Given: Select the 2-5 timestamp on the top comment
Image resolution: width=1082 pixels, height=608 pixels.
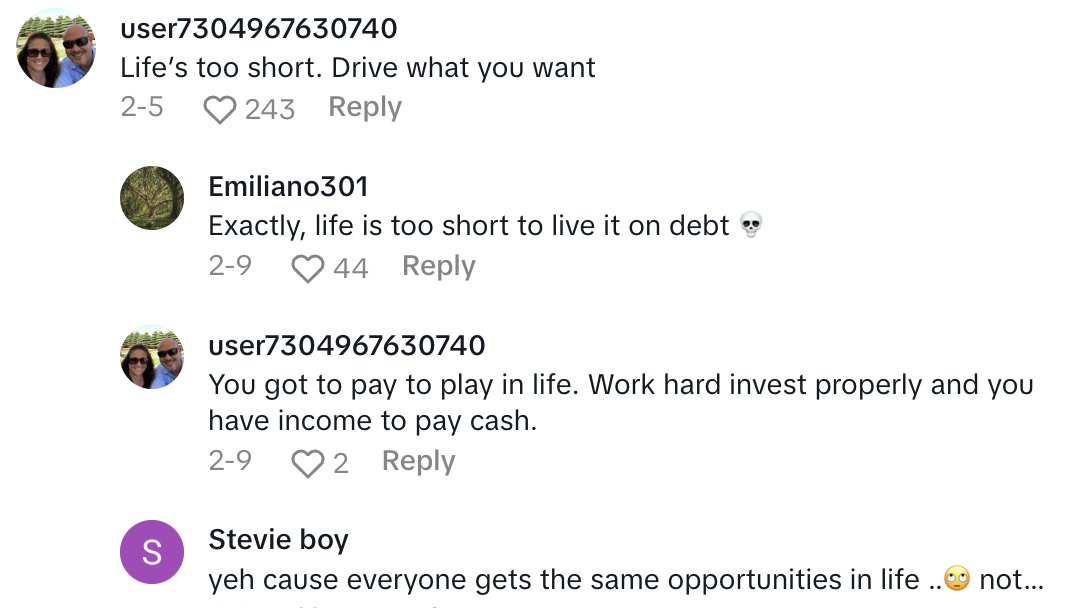Looking at the screenshot, I should click(x=141, y=107).
